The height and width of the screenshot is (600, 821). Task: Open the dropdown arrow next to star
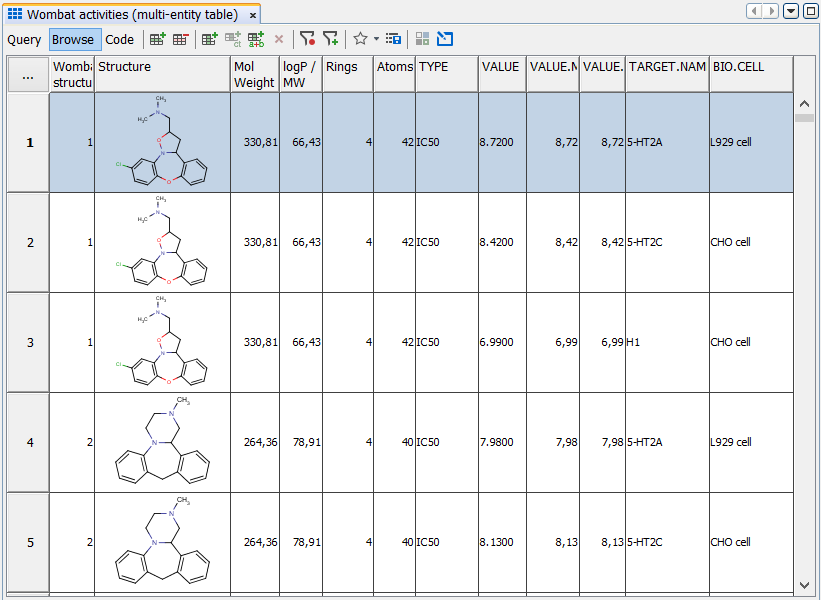click(x=376, y=40)
